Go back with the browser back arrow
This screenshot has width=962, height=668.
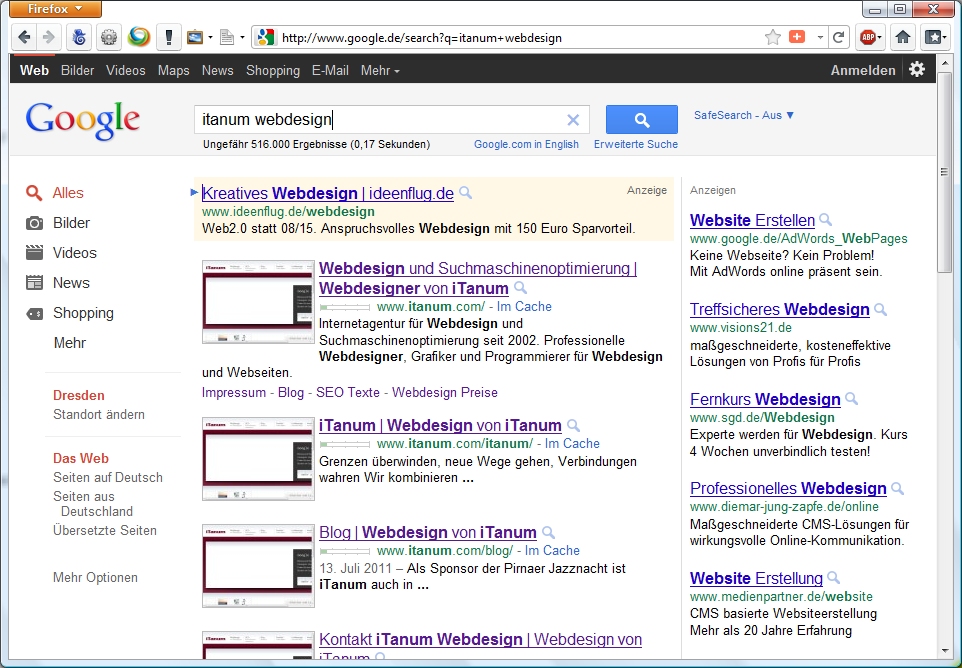[x=24, y=37]
